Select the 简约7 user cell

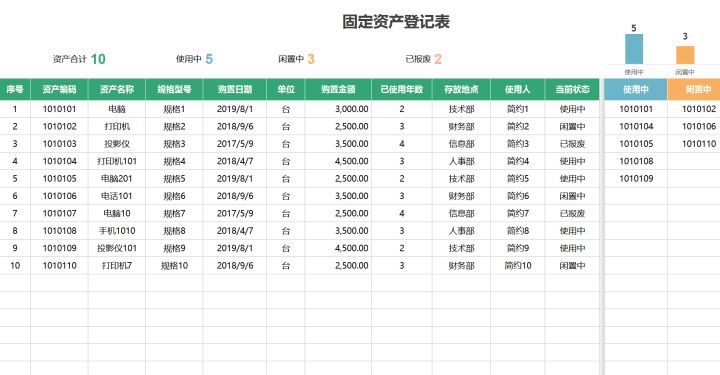click(518, 213)
